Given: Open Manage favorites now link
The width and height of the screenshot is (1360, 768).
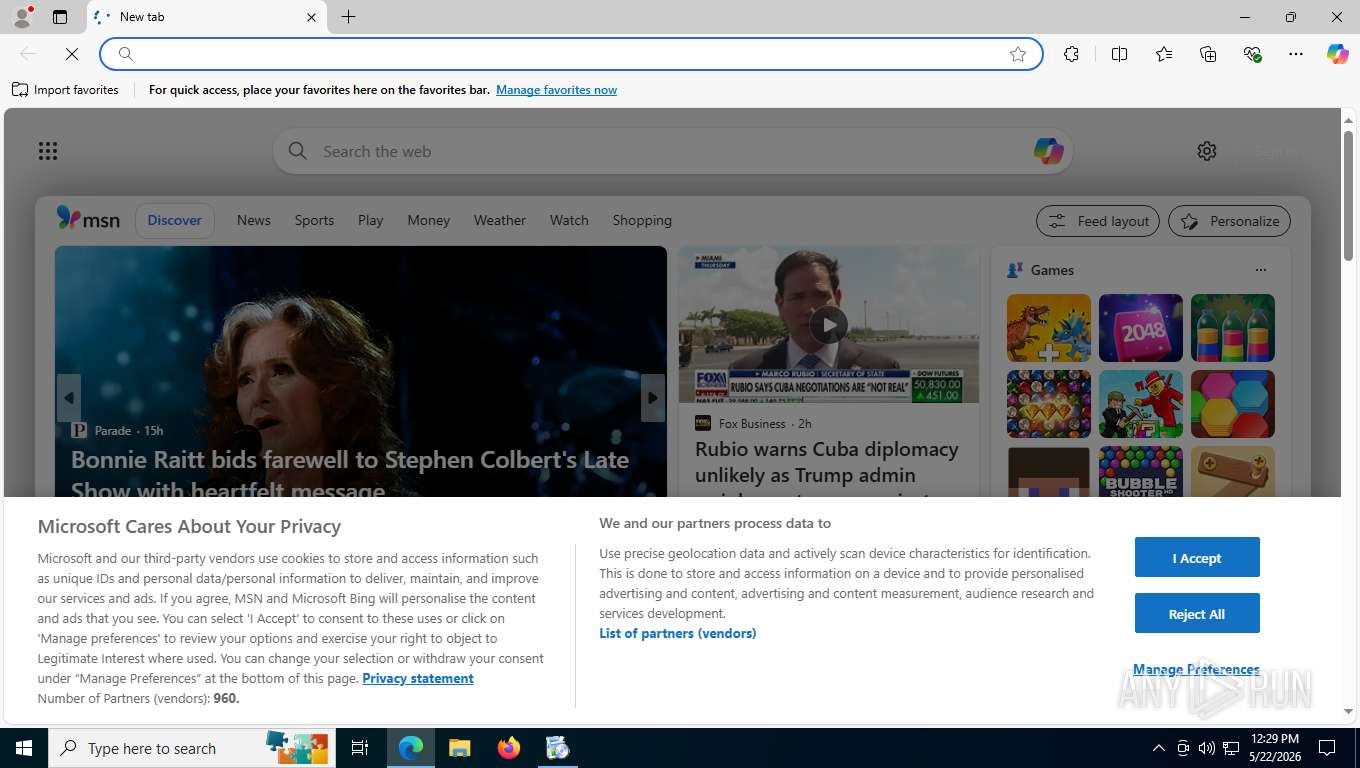Looking at the screenshot, I should 556,90.
